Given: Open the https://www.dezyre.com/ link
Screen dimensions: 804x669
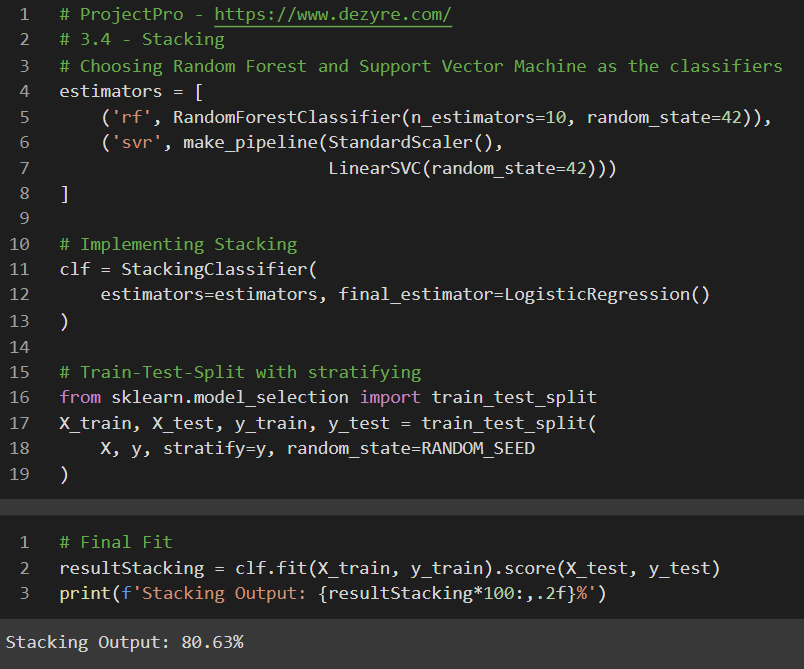Looking at the screenshot, I should [x=333, y=15].
